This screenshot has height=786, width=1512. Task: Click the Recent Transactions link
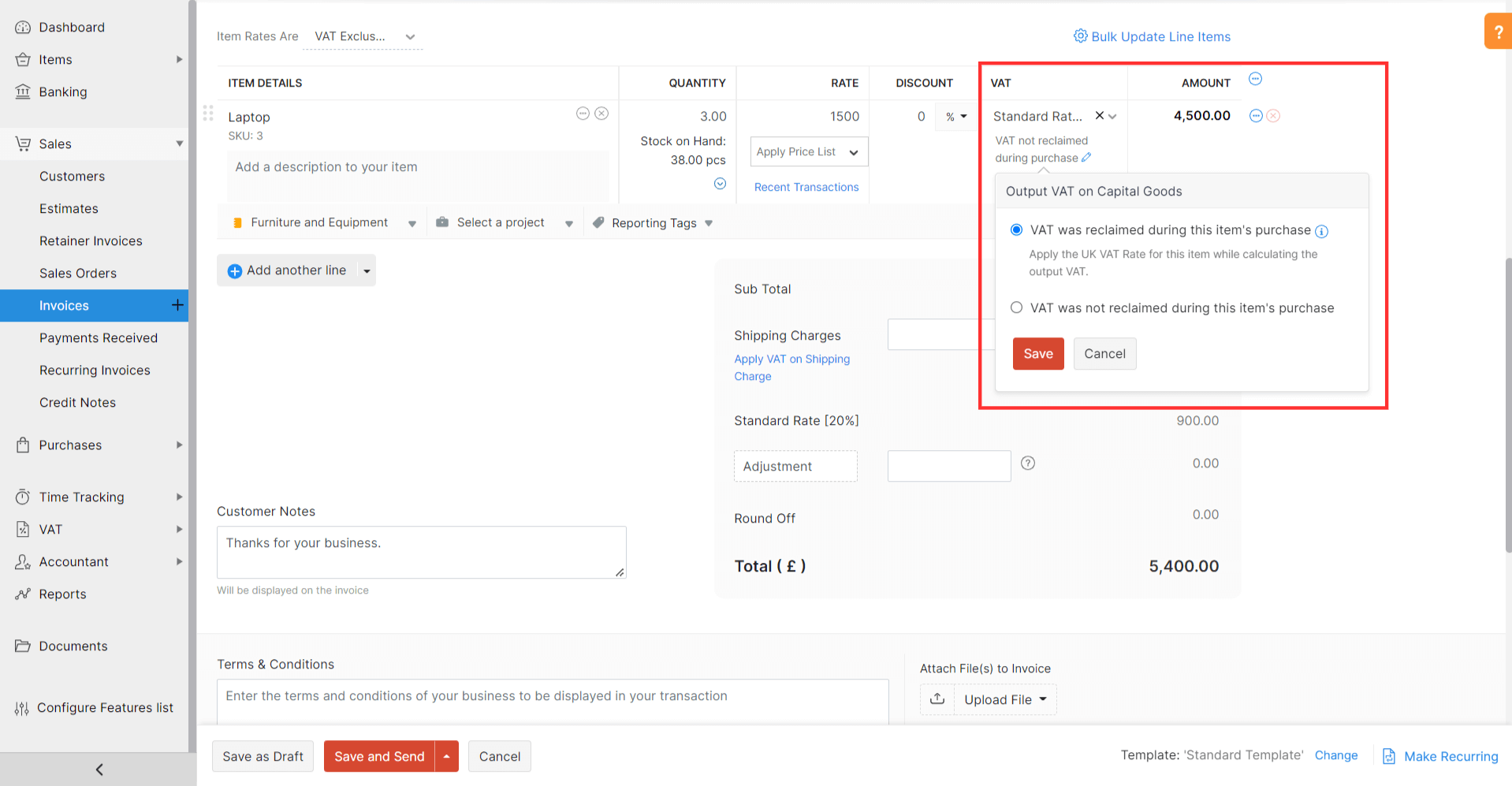click(x=806, y=188)
